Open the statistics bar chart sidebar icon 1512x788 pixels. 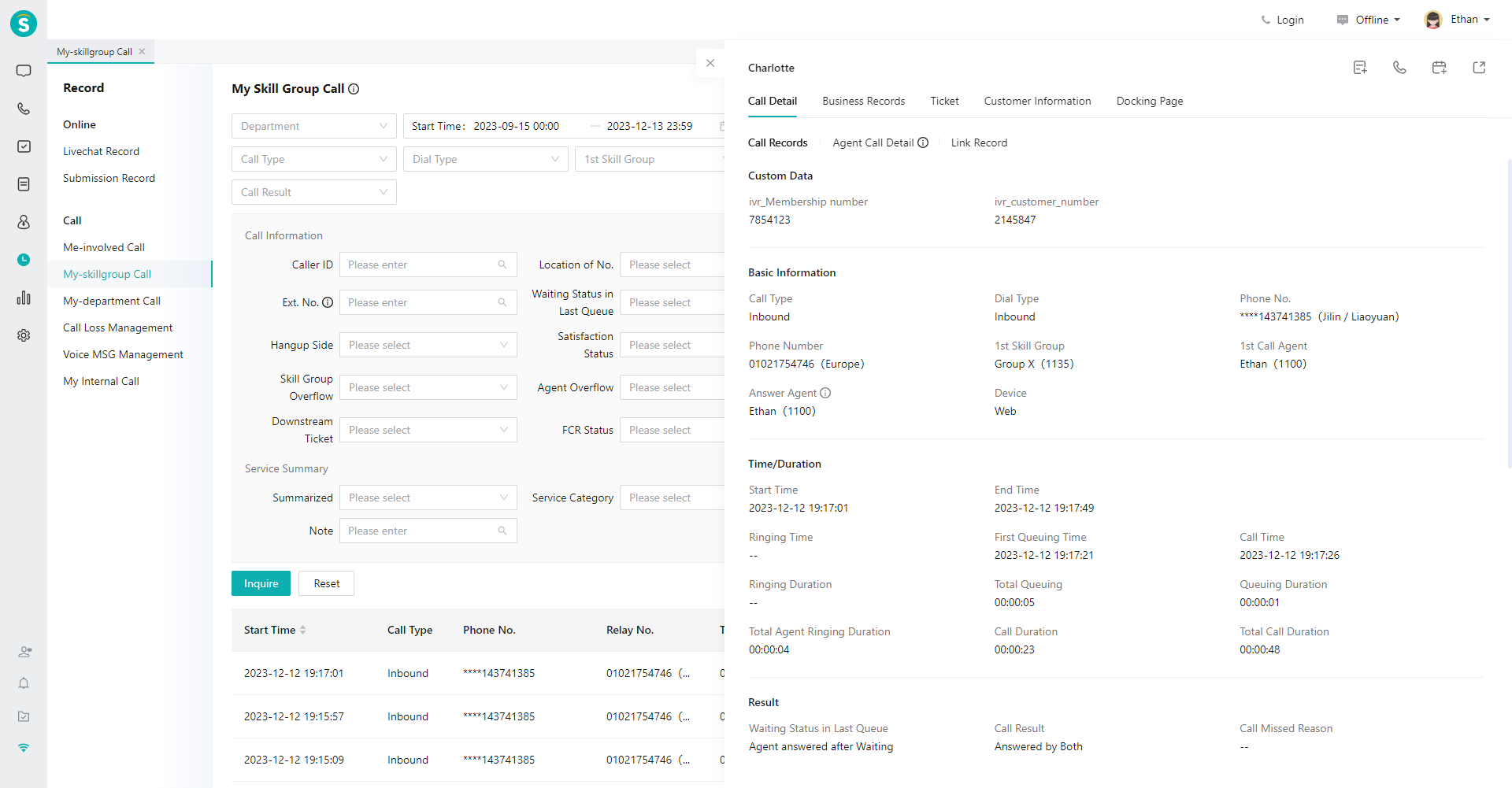(x=24, y=298)
